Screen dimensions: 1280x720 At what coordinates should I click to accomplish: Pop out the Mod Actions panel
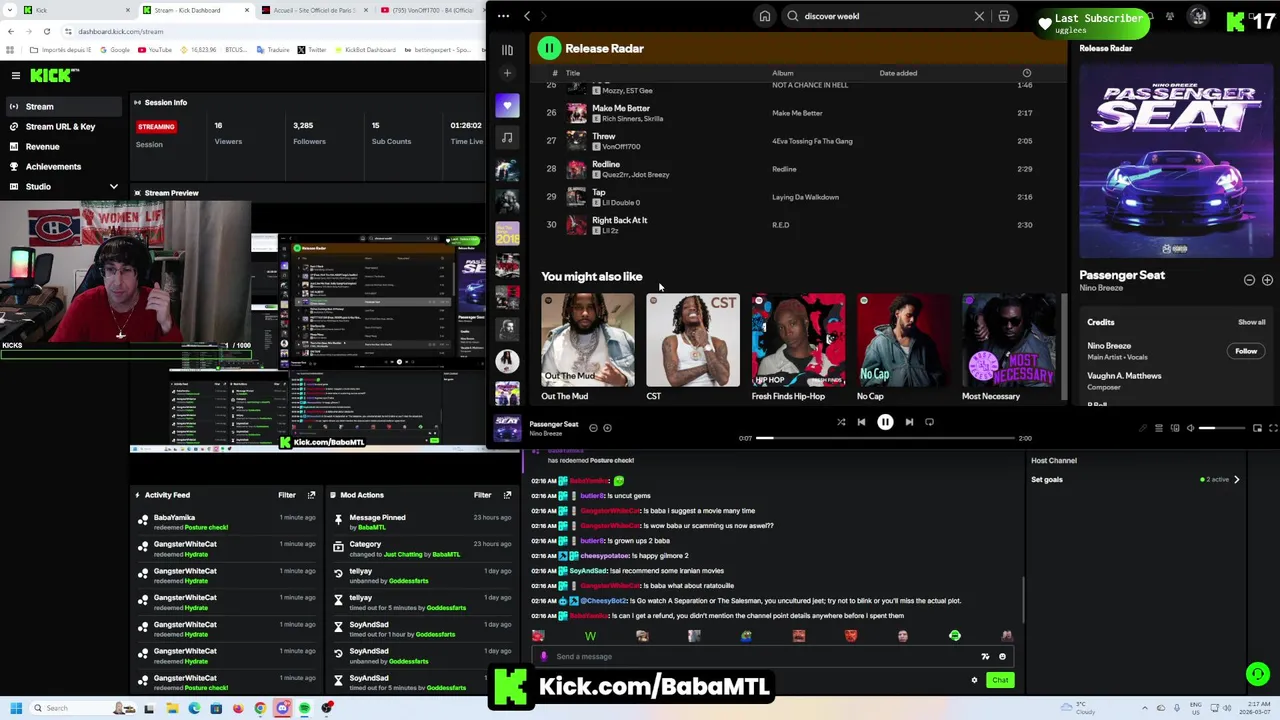coord(507,495)
